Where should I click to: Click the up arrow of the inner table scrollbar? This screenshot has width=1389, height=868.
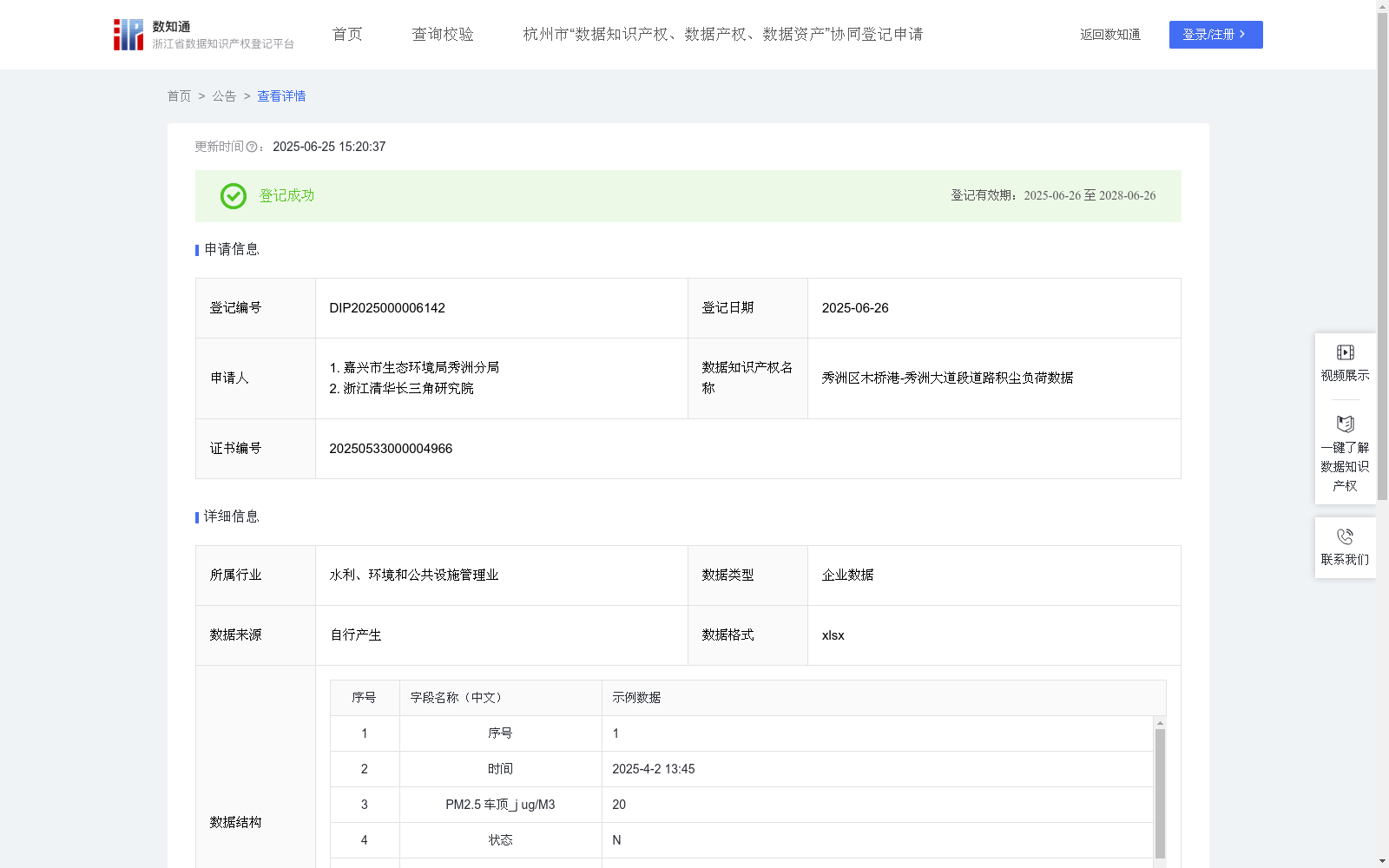point(1160,723)
